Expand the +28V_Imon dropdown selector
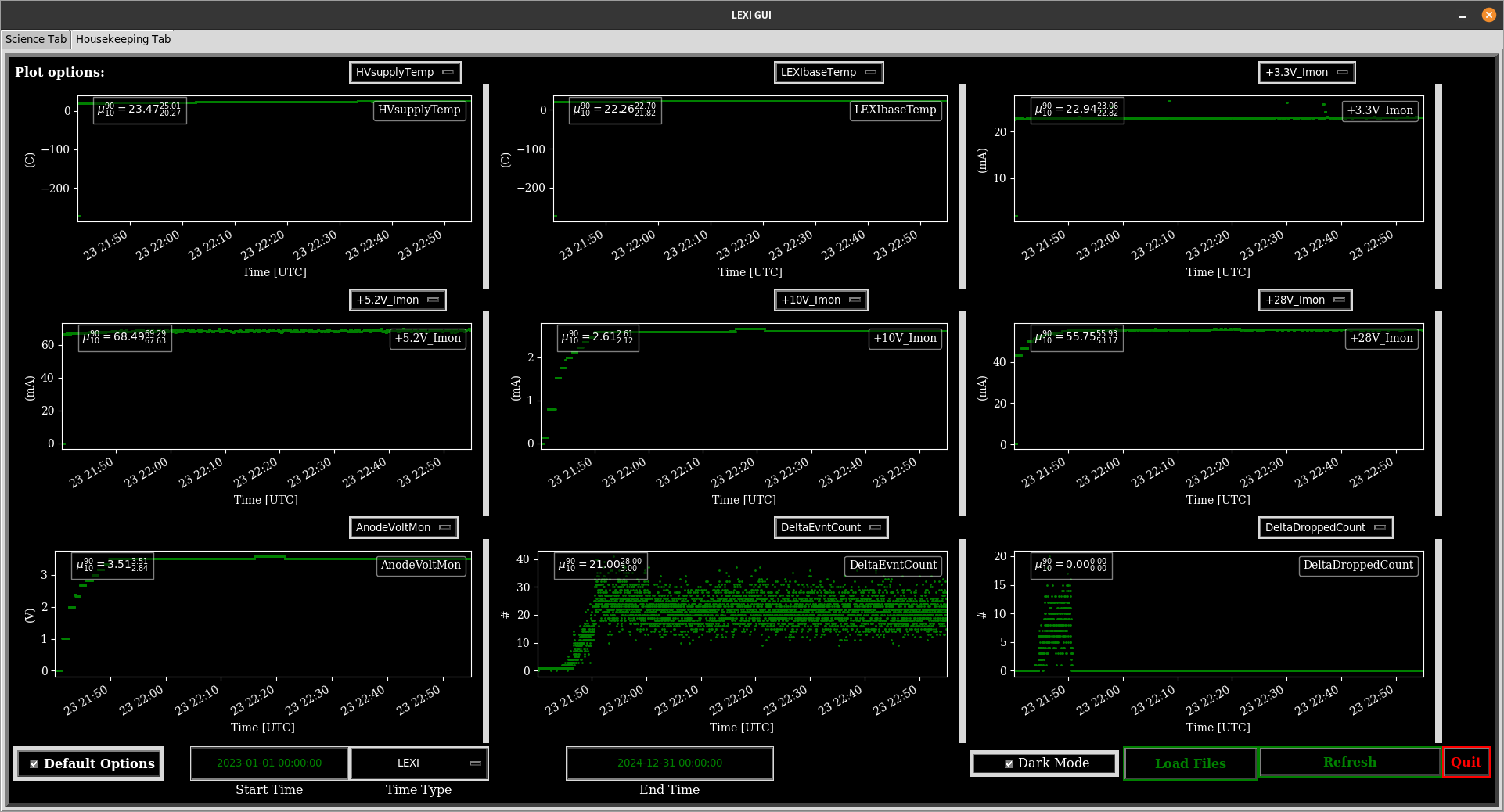1504x812 pixels. (x=1305, y=300)
